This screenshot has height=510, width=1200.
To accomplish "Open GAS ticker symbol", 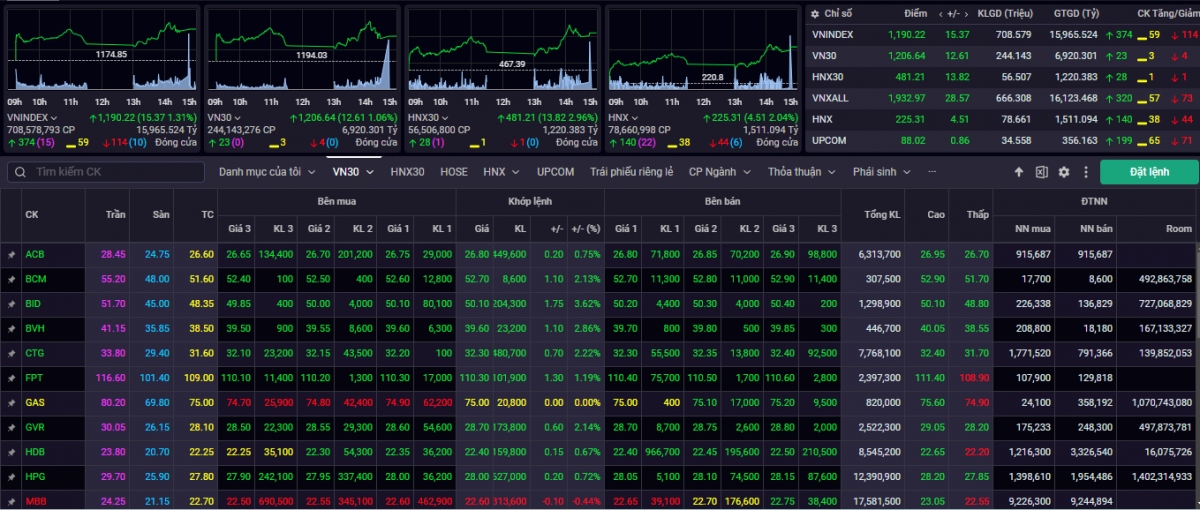I will (34, 402).
